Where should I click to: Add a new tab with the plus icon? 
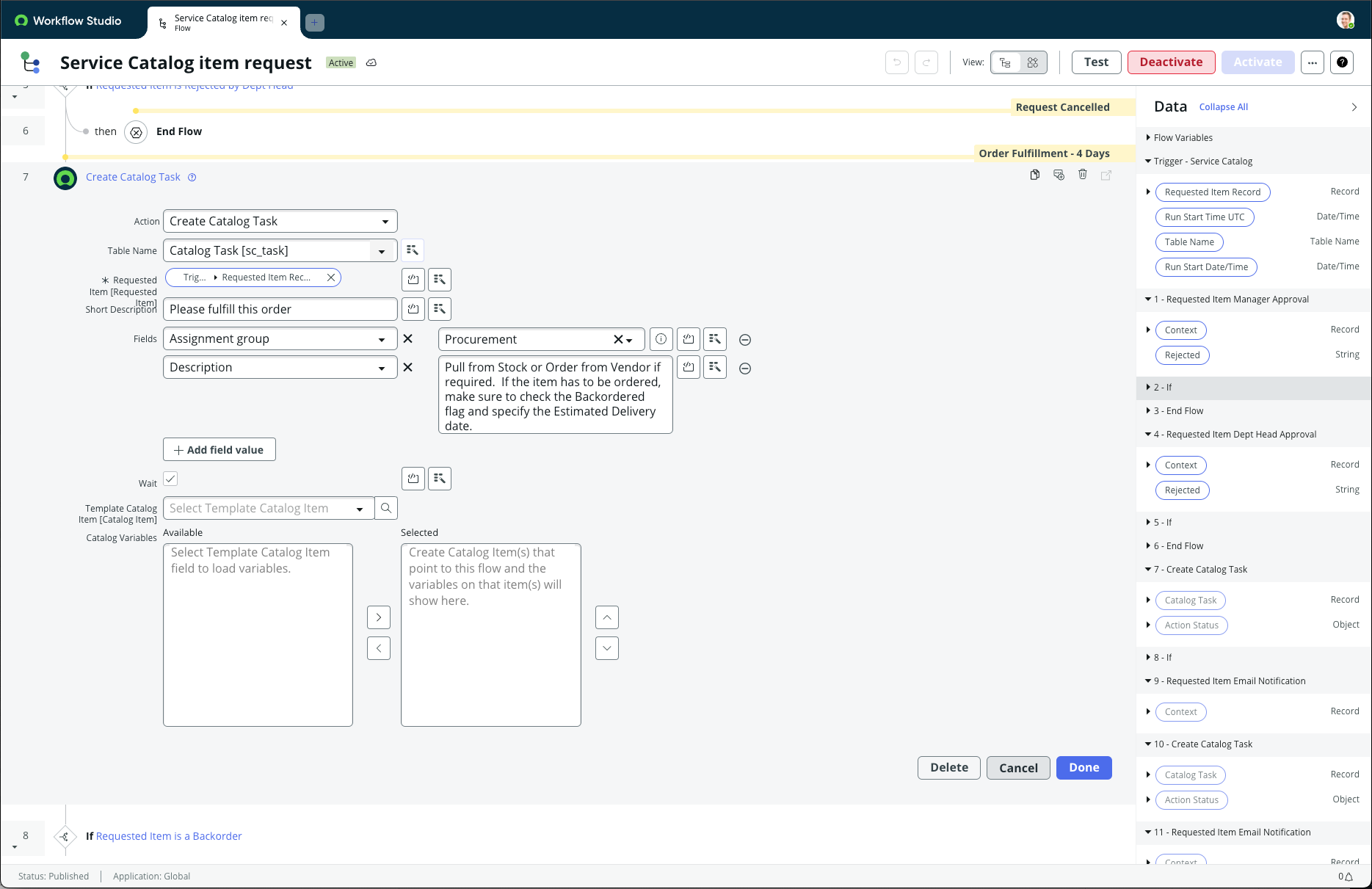tap(314, 23)
